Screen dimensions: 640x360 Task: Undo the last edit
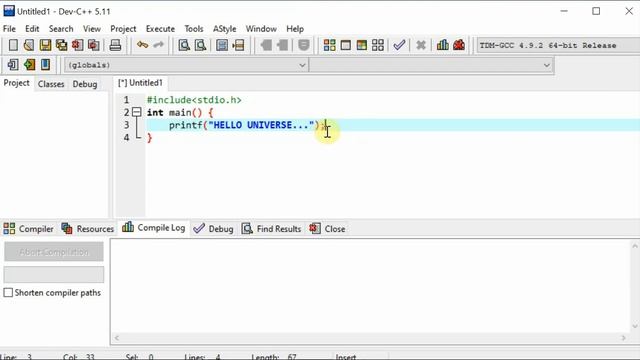(142, 45)
